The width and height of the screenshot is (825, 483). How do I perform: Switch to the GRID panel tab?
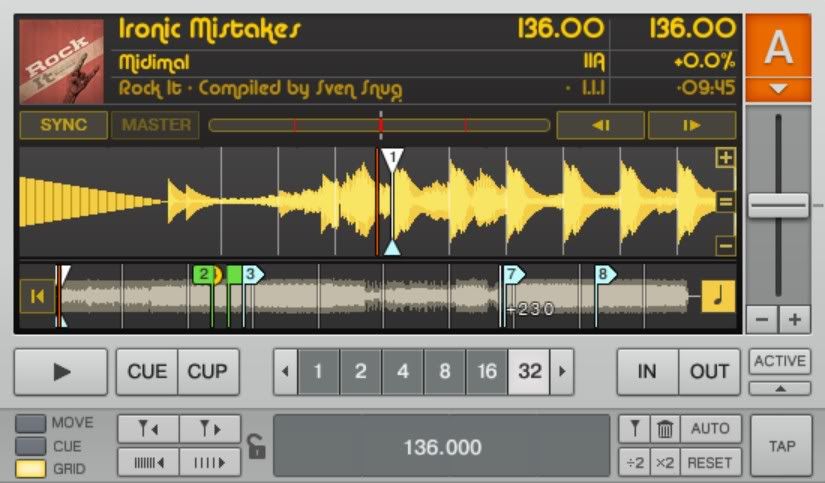click(32, 469)
